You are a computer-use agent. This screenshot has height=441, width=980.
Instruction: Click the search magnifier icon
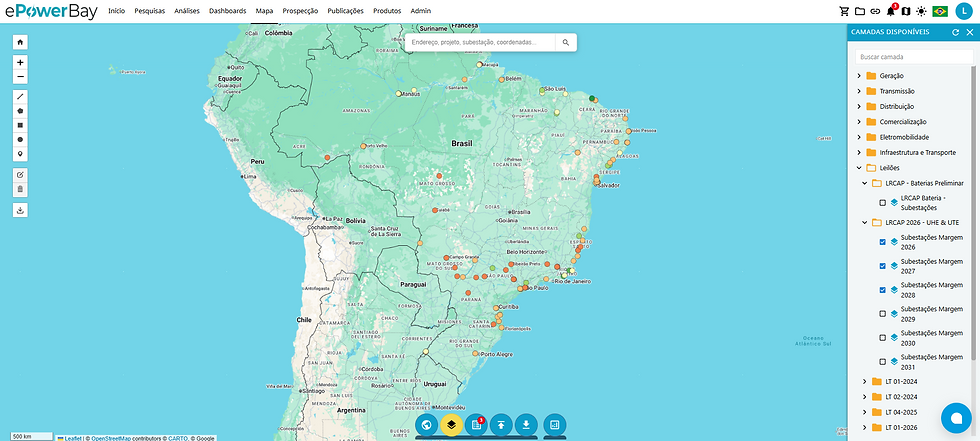[566, 42]
